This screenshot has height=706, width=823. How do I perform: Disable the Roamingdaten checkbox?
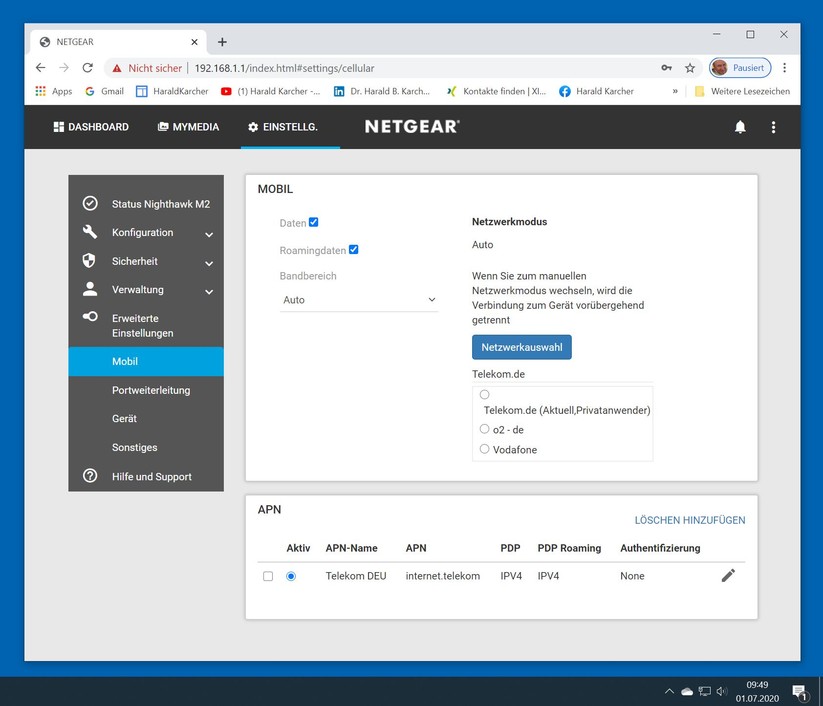point(354,250)
